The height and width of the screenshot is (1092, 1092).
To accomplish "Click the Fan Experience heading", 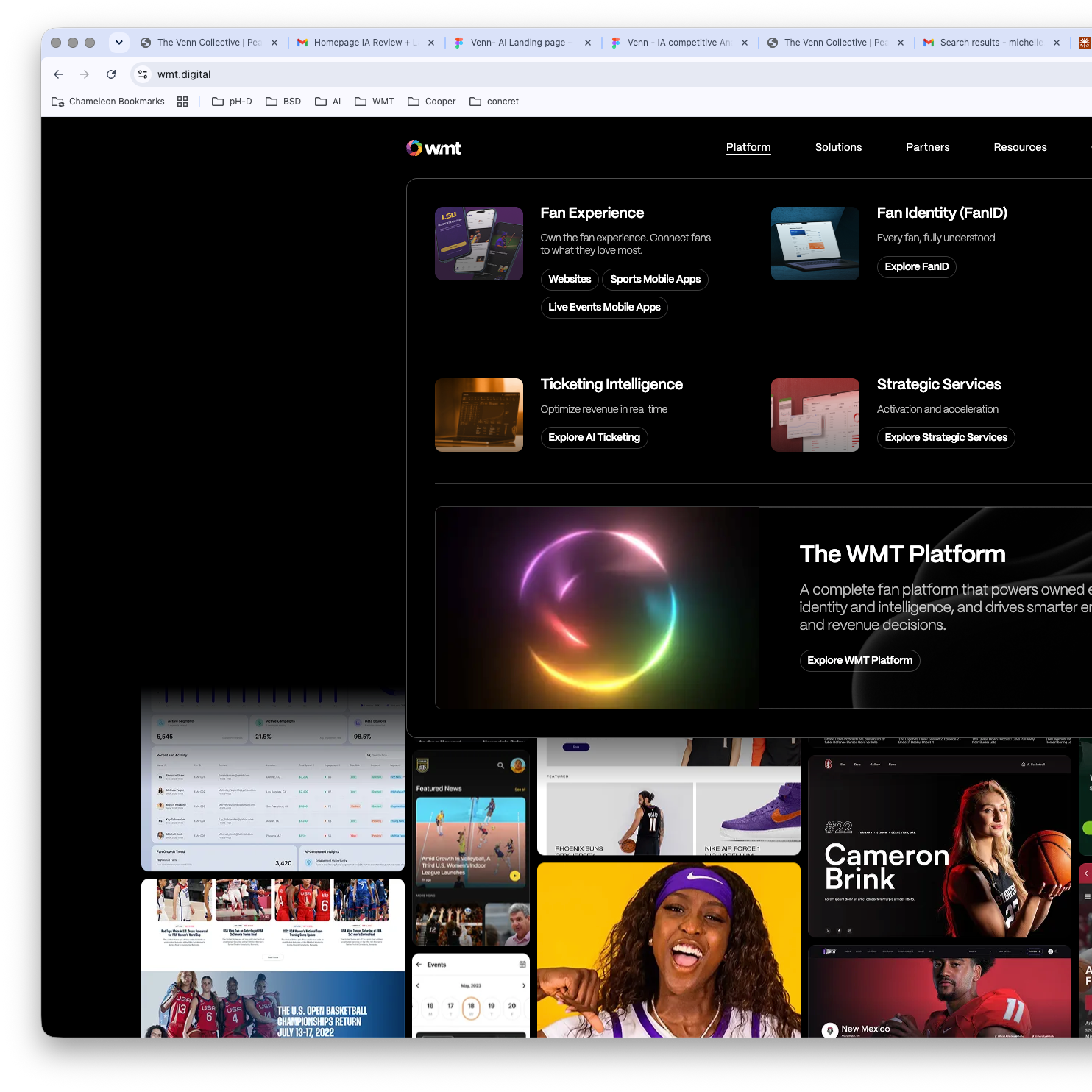I will (592, 213).
